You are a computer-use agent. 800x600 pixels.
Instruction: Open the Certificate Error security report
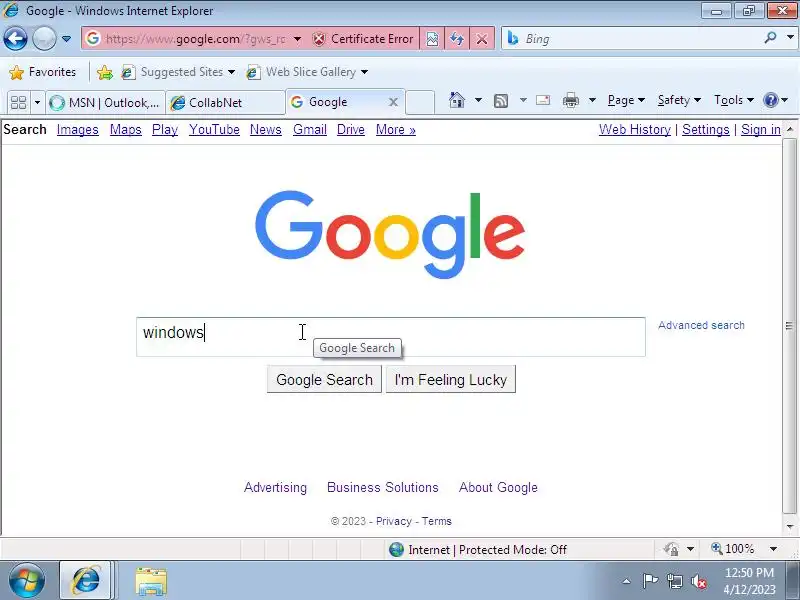[x=363, y=39]
